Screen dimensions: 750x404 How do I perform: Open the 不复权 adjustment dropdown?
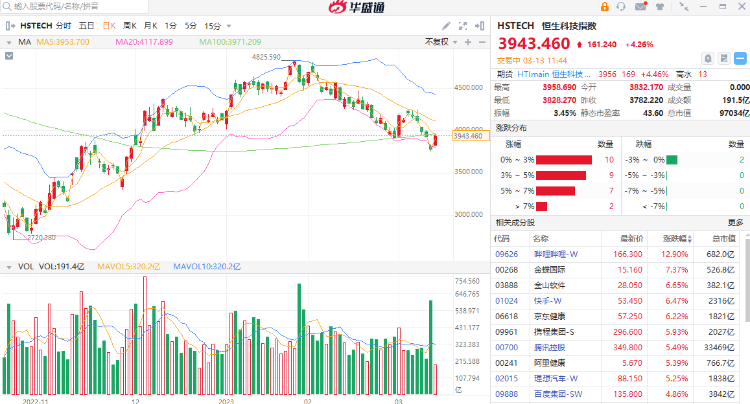(x=441, y=42)
